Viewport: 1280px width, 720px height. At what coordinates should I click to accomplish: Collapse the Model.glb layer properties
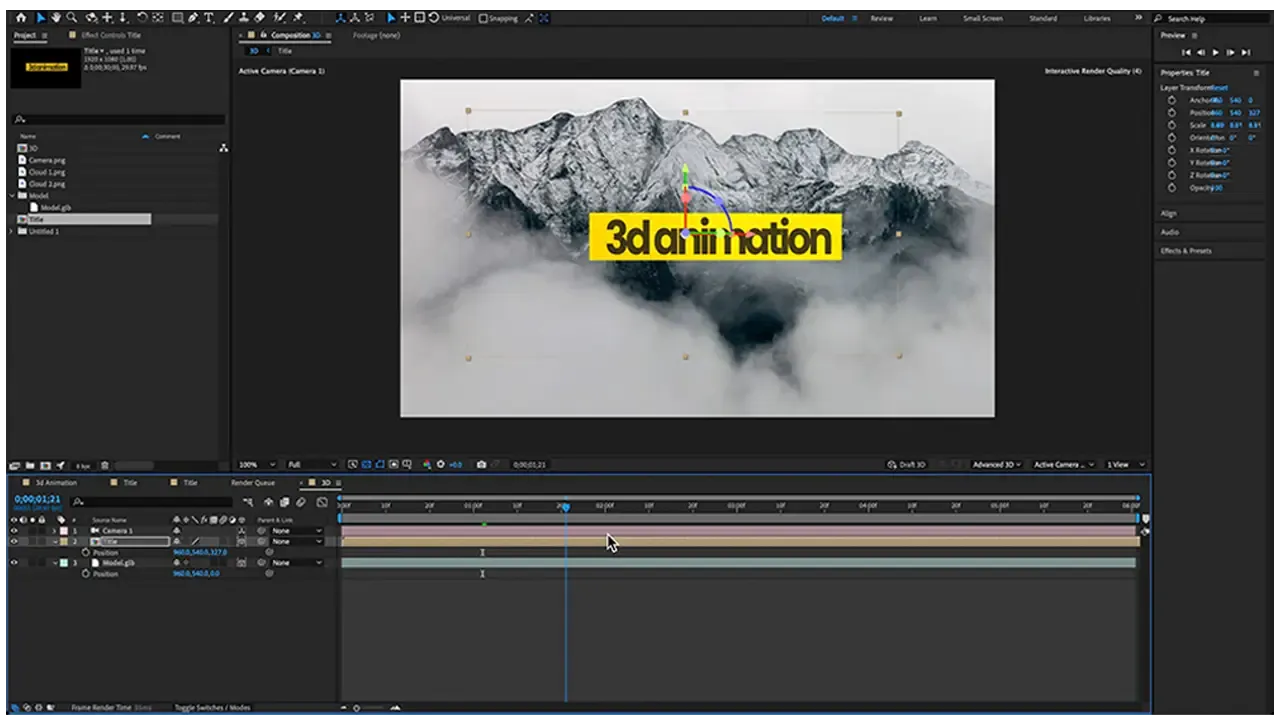point(55,563)
